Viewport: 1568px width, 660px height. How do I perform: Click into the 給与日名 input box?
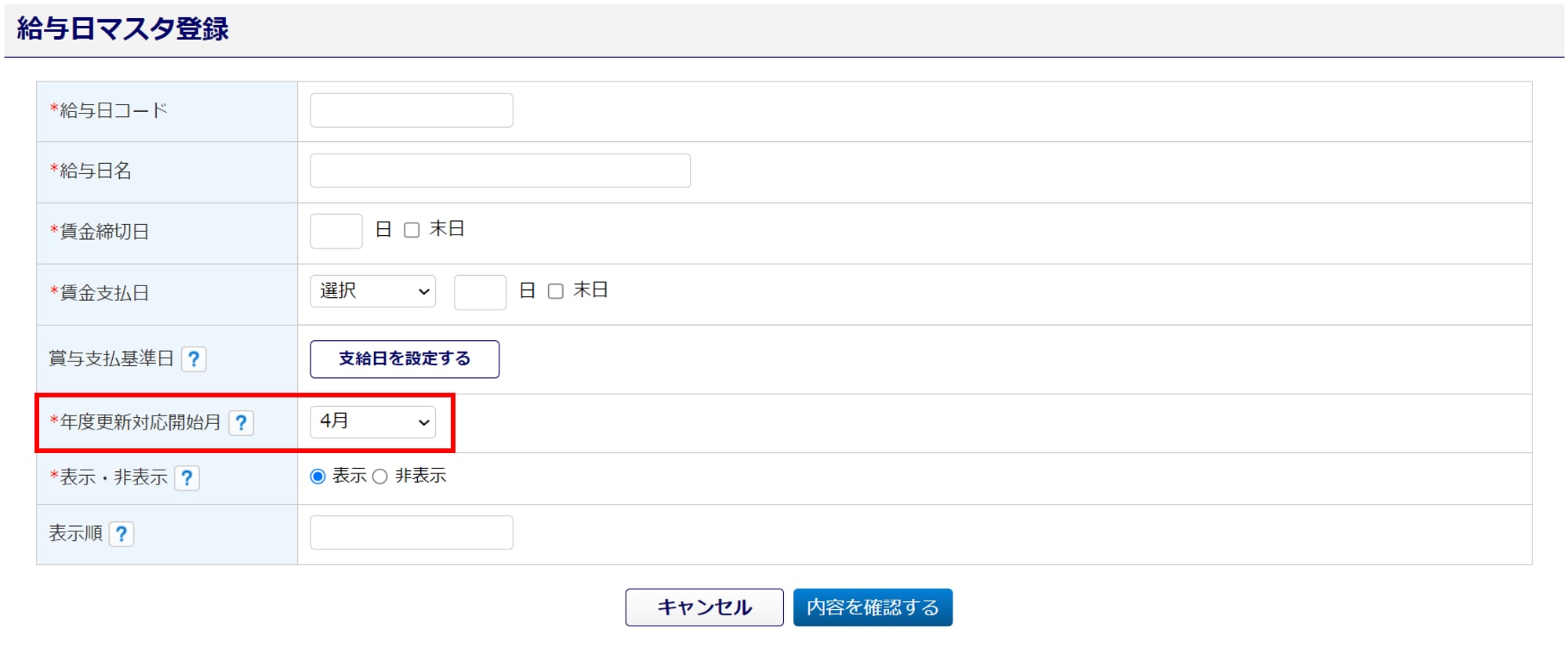point(500,171)
